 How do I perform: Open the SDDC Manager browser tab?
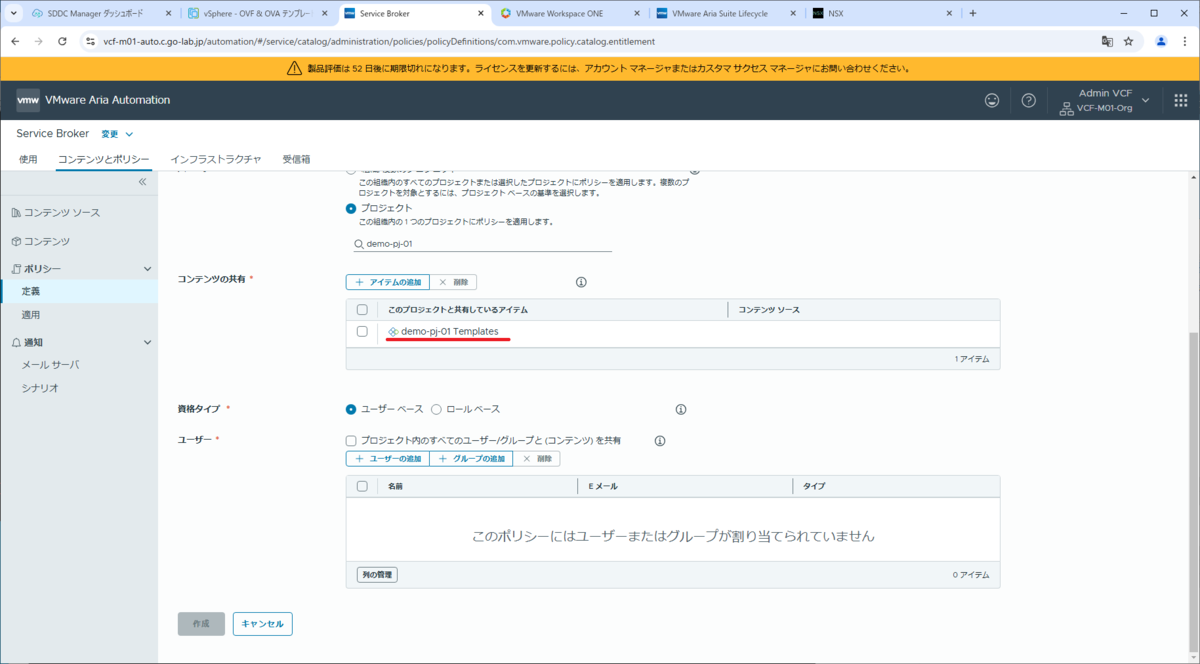click(100, 14)
